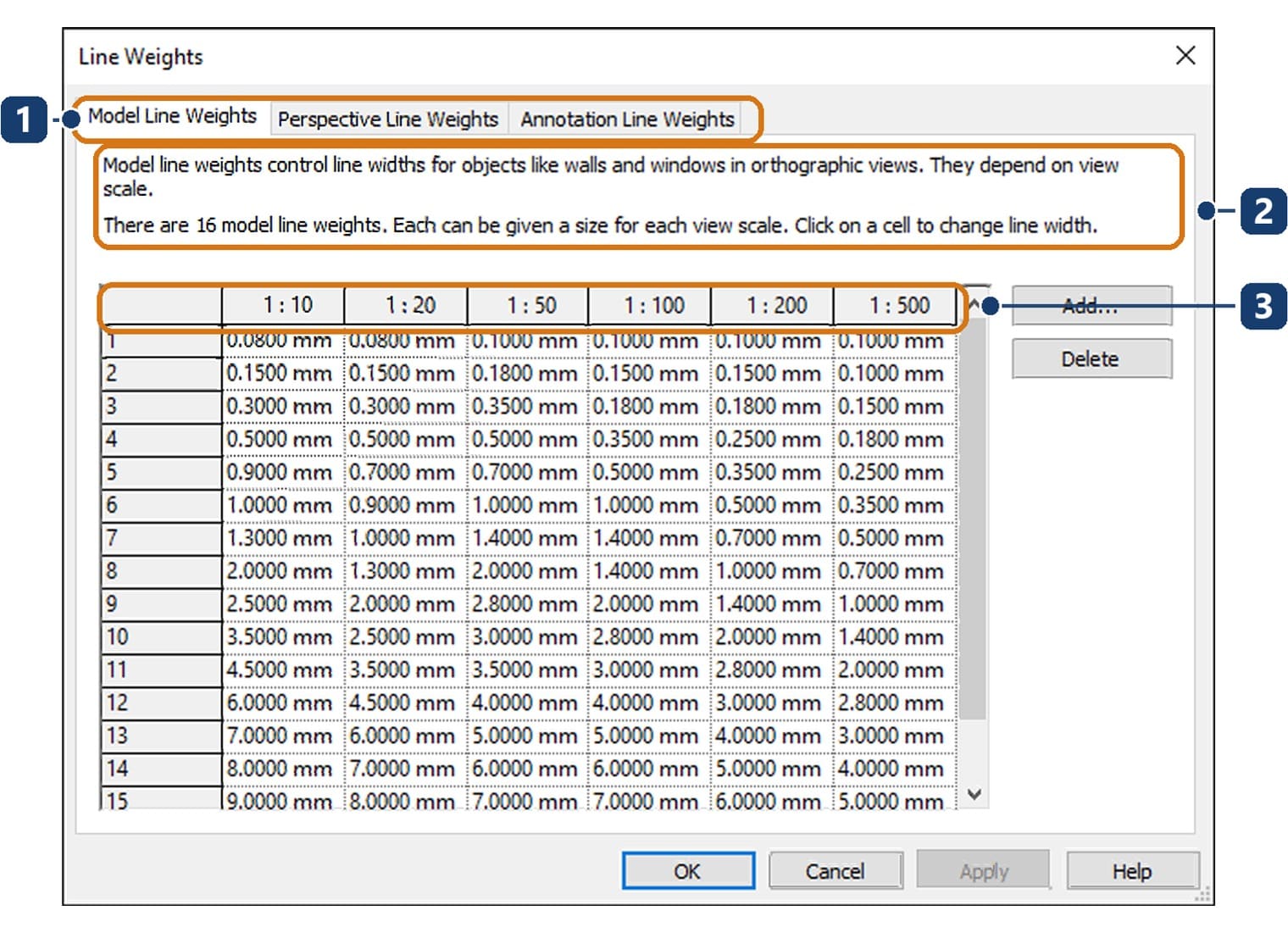Image resolution: width=1288 pixels, height=933 pixels.
Task: Click row 12 cell under 1 : 500
Action: pos(896,703)
